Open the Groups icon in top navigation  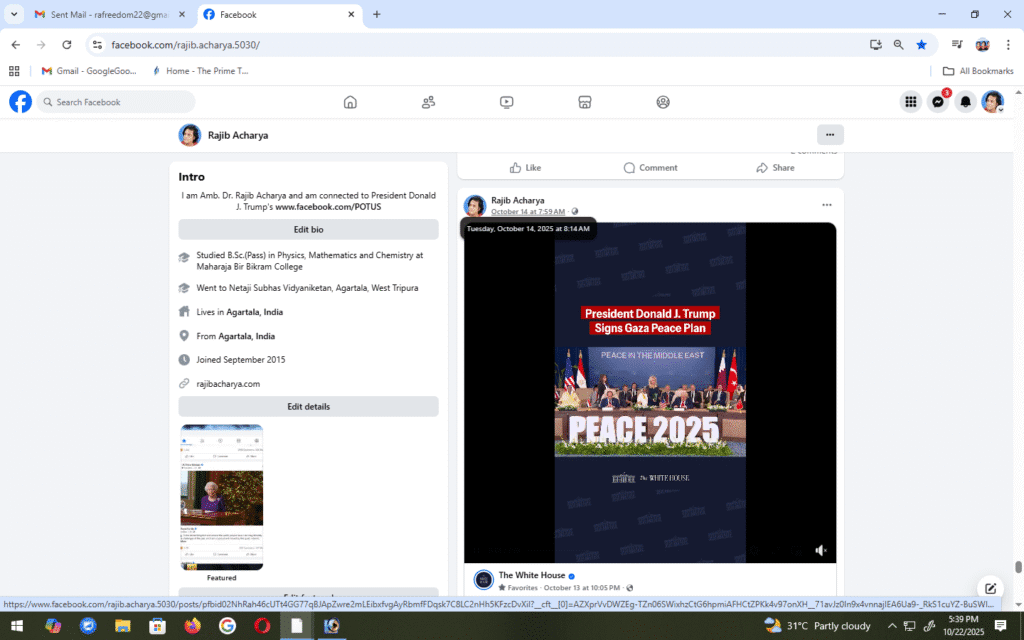663,102
